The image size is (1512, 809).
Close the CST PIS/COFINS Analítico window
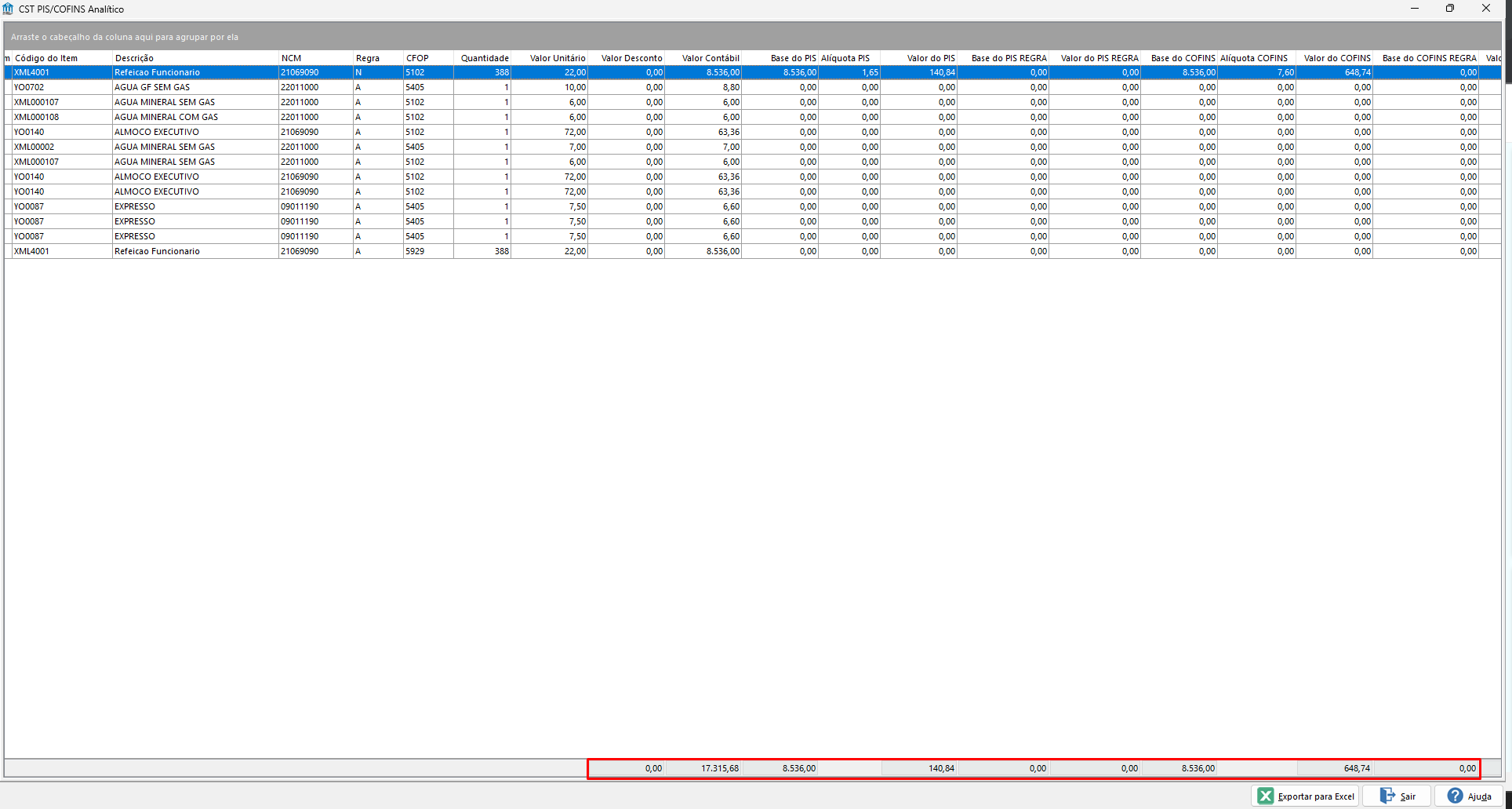[1485, 9]
